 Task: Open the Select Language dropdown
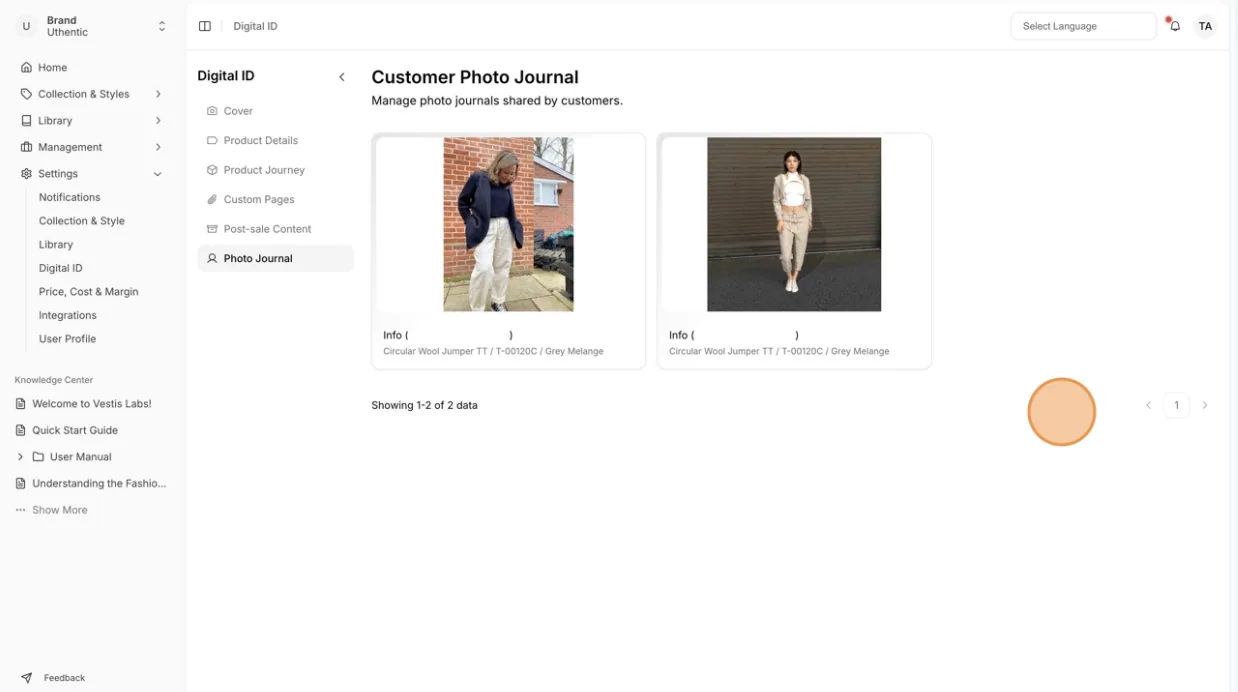pyautogui.click(x=1083, y=26)
